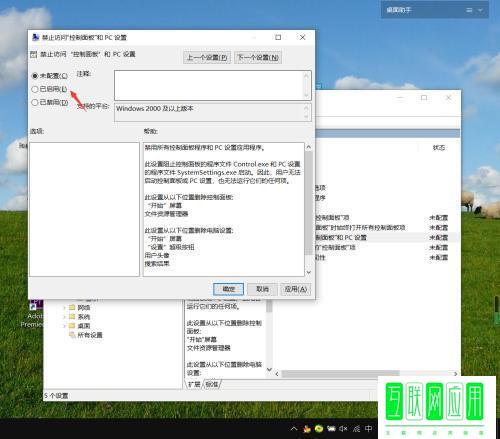Select 所有设置 in the policy tree
This screenshot has width=500, height=439.
coord(86,335)
